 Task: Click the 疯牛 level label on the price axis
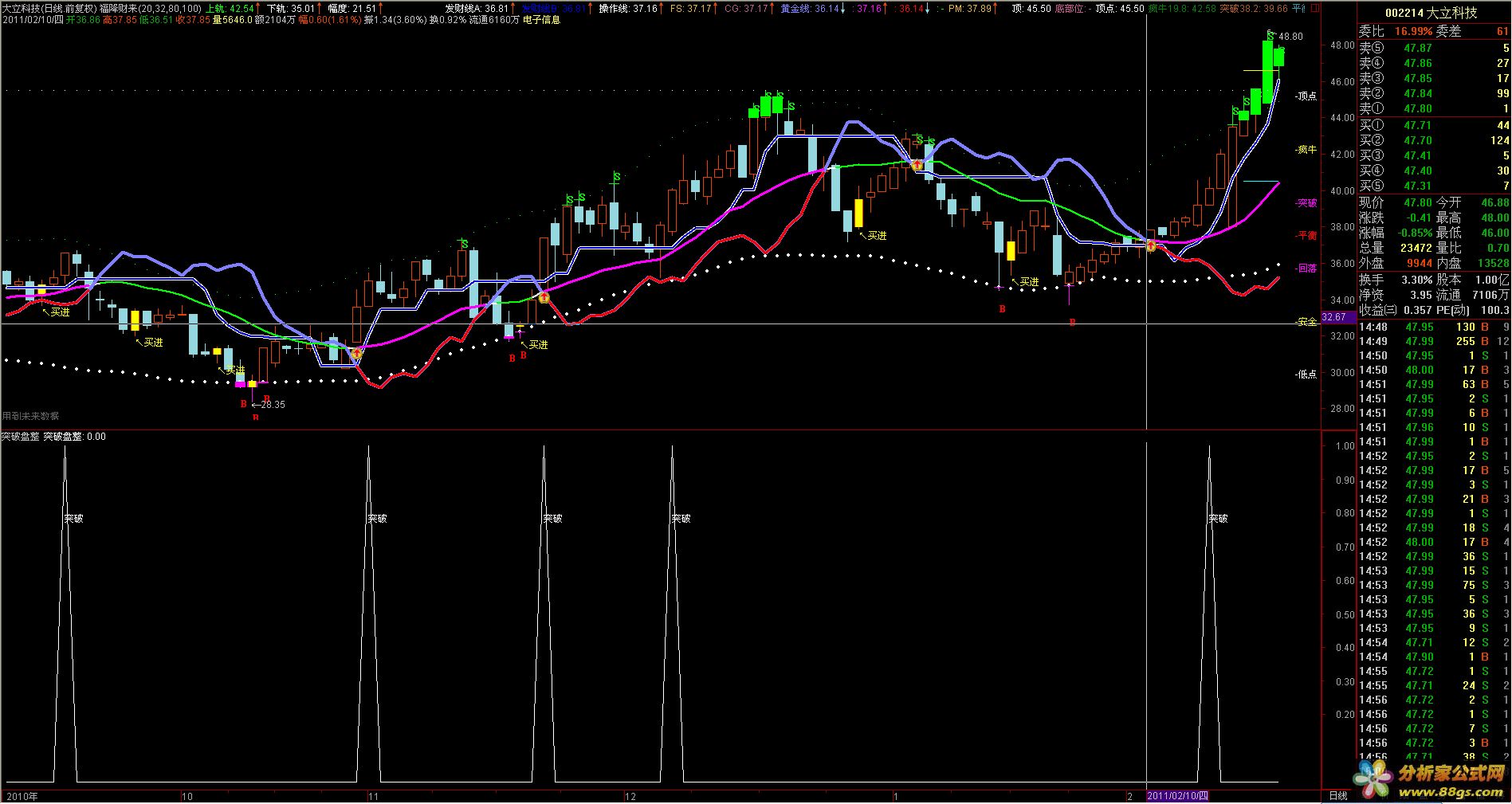(1307, 150)
